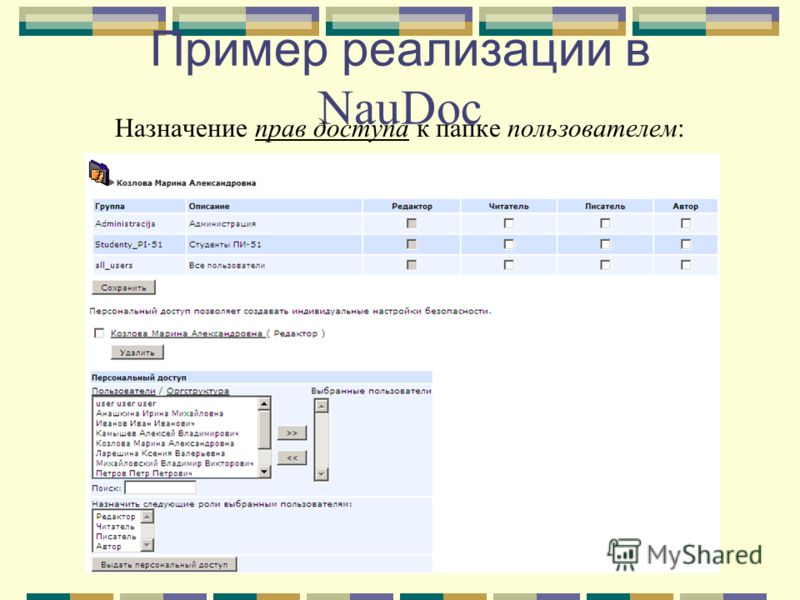Click down arrow of Выбранные пользователи list
The height and width of the screenshot is (600, 800).
[321, 473]
